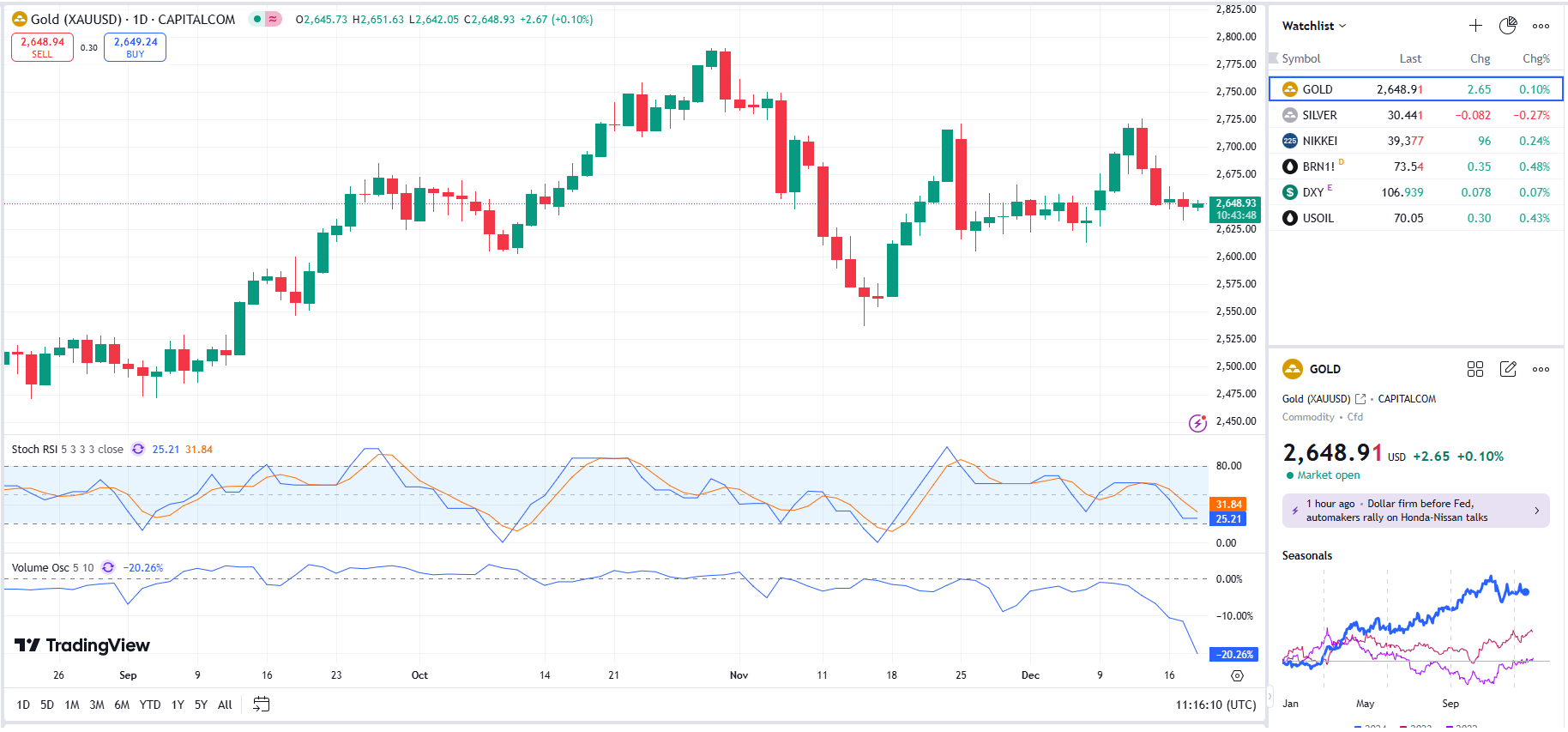Click the note pencil icon beside GOLD

pyautogui.click(x=1508, y=369)
